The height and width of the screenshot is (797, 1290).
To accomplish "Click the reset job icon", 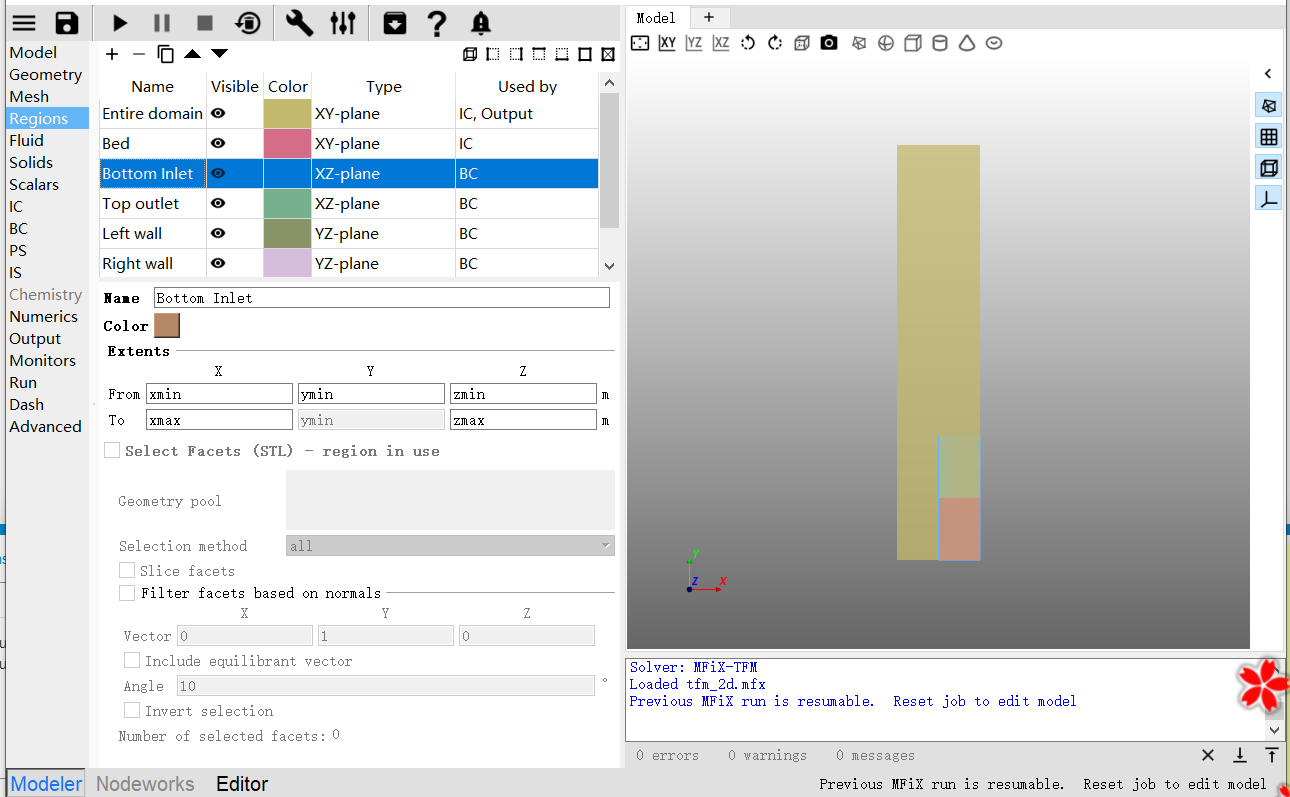I will click(x=247, y=23).
